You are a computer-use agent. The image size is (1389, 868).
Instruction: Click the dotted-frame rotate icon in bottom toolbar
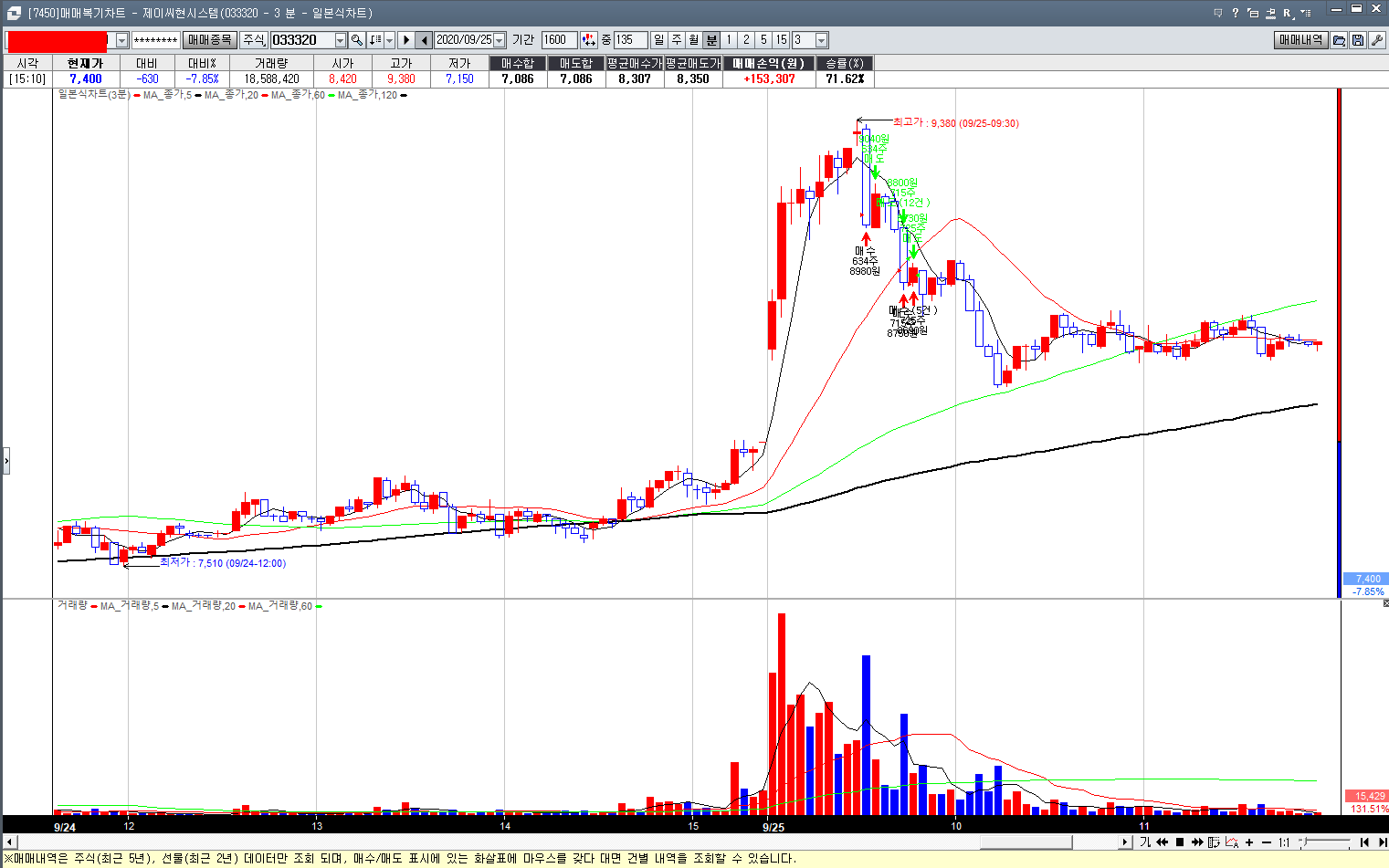1215,842
